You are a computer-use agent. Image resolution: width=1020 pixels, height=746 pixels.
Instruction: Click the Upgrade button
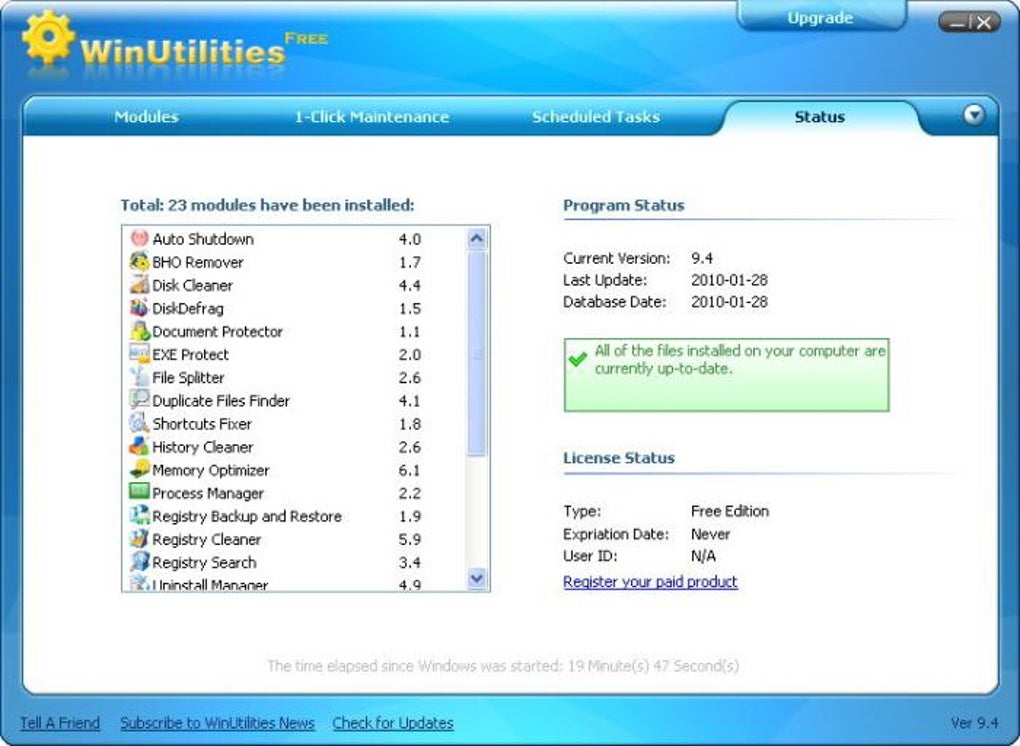pos(820,18)
